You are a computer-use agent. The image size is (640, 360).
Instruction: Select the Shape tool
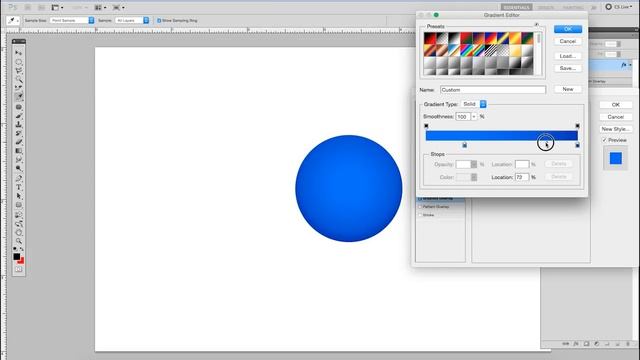tap(18, 205)
